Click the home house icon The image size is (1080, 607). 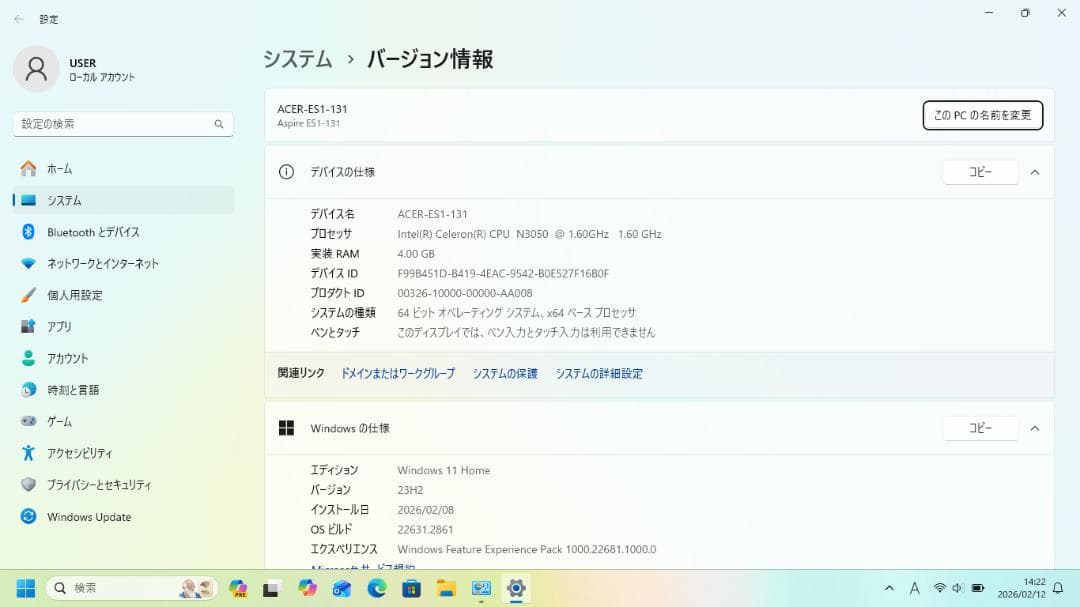point(28,168)
